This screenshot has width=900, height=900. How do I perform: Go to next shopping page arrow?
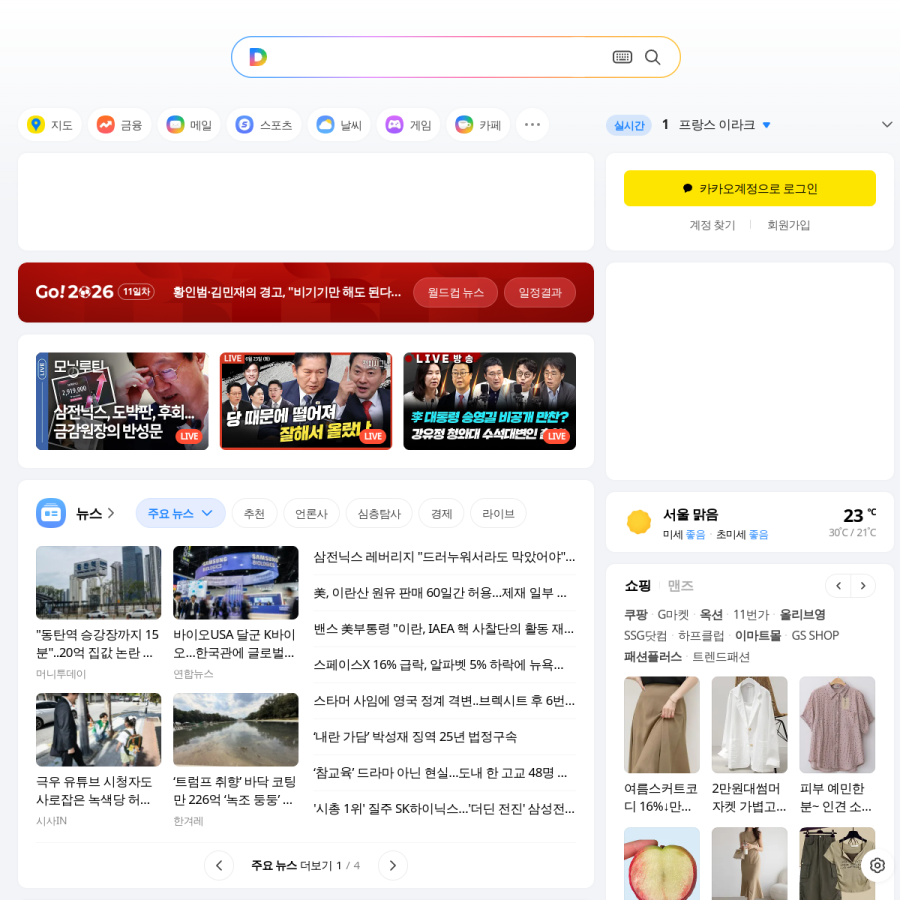863,585
